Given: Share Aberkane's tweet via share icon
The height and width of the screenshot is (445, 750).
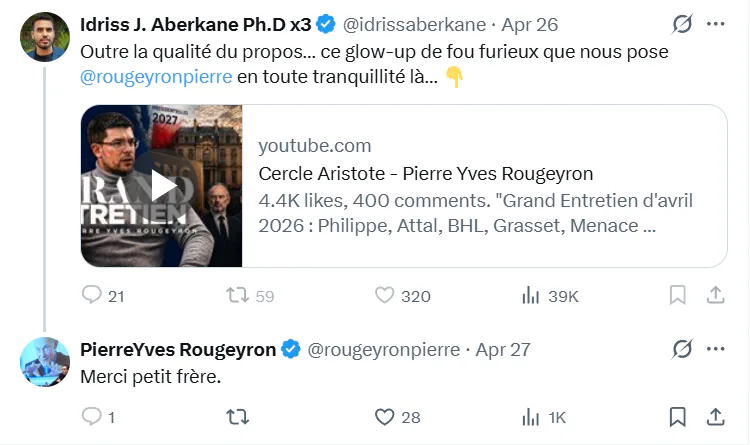Looking at the screenshot, I should pyautogui.click(x=716, y=295).
